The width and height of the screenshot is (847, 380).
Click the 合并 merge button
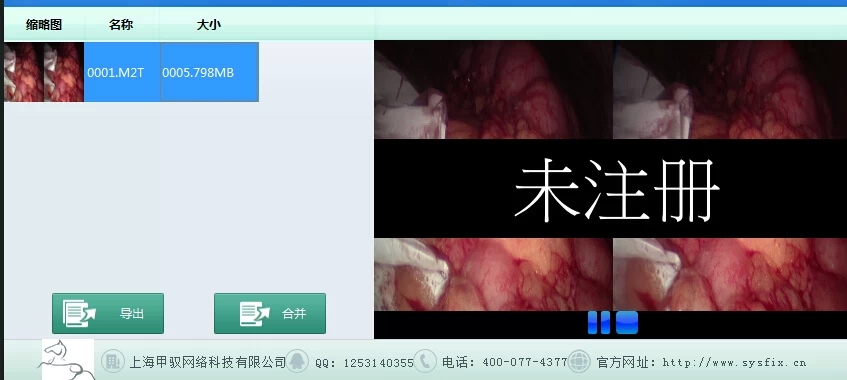[270, 314]
